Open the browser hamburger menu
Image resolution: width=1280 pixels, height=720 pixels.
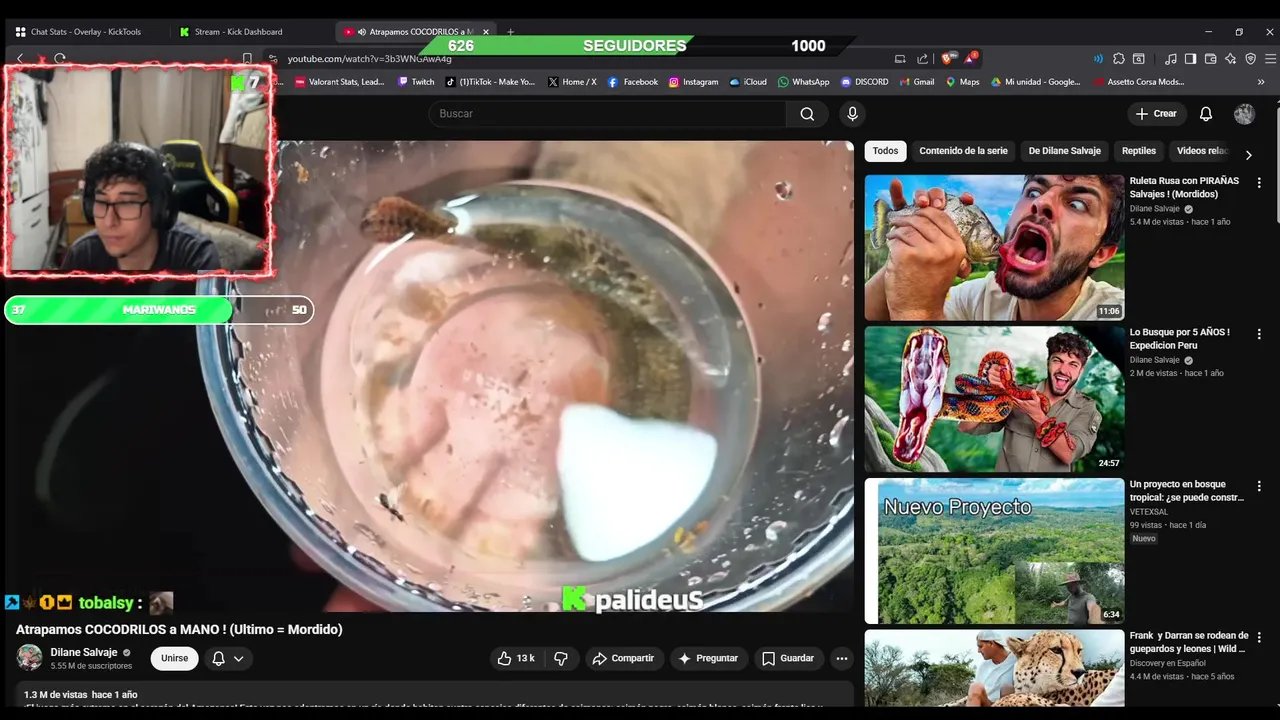tap(1270, 59)
